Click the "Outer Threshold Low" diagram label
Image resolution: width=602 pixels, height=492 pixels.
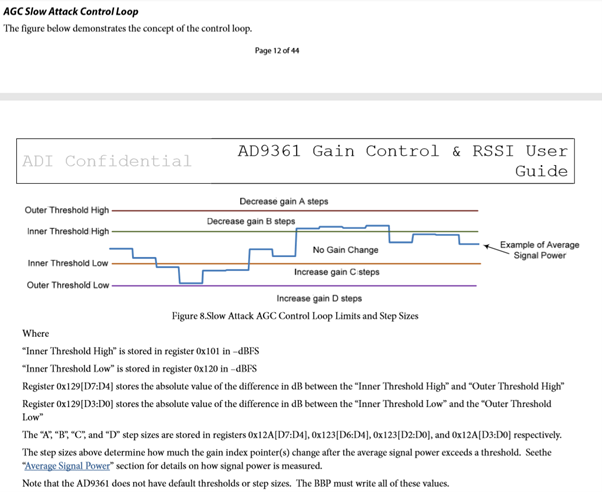tap(67, 285)
